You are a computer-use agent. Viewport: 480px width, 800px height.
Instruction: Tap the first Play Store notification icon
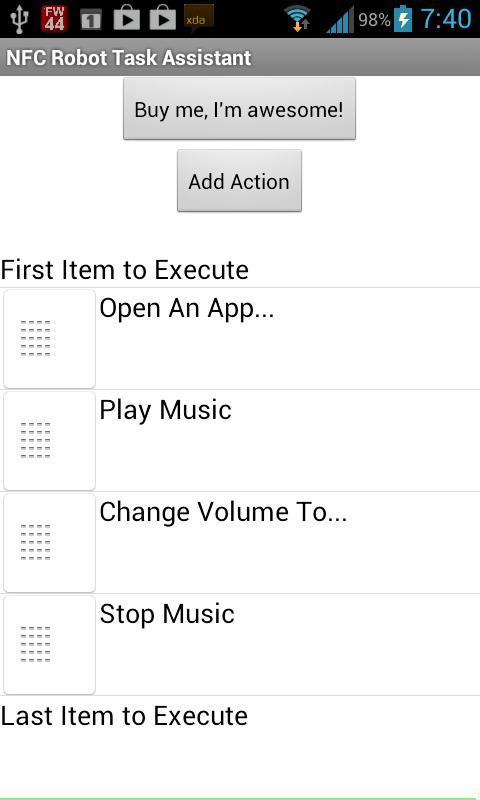coord(127,19)
